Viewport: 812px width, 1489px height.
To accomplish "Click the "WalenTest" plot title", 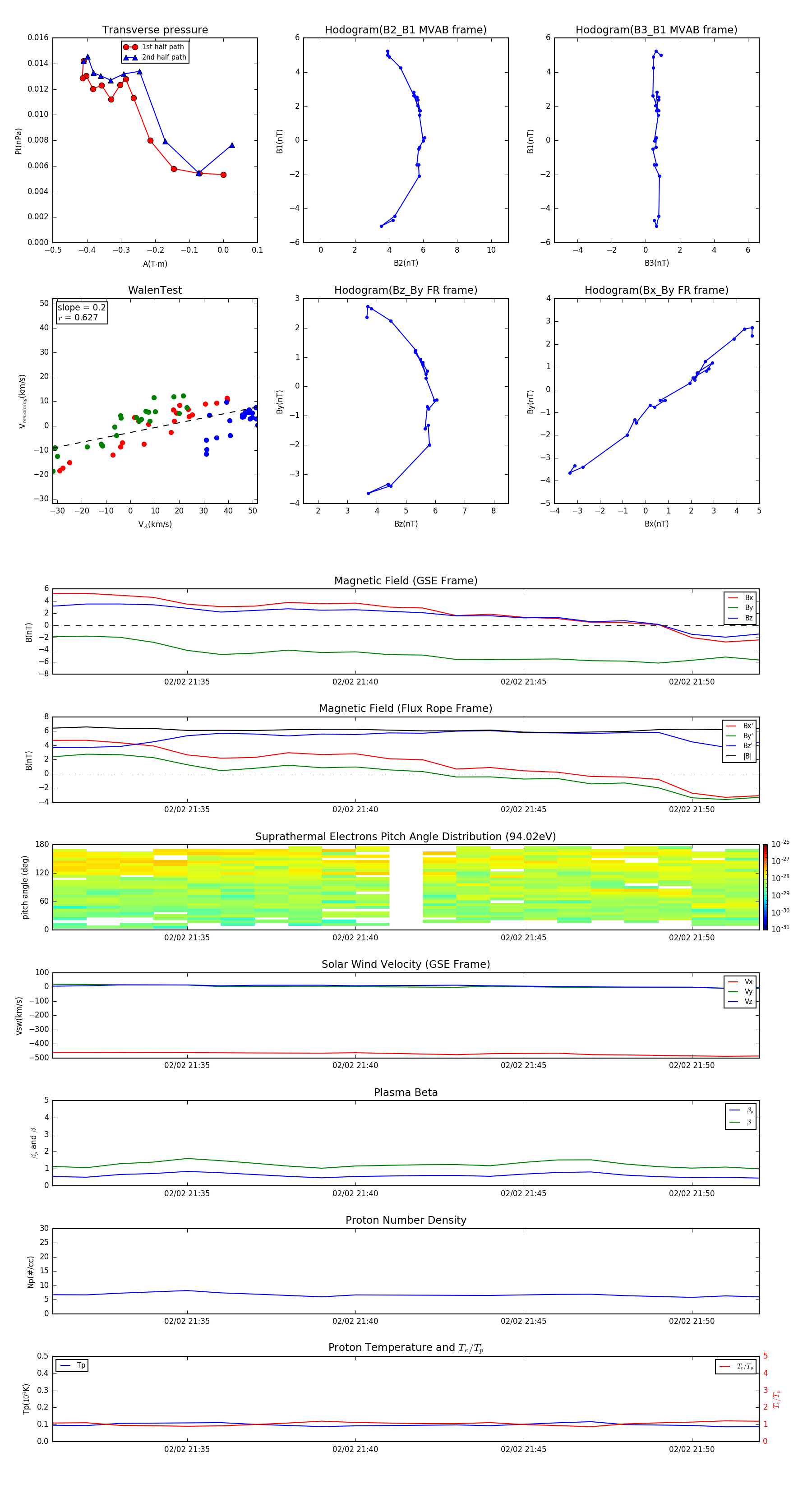I will click(x=155, y=290).
